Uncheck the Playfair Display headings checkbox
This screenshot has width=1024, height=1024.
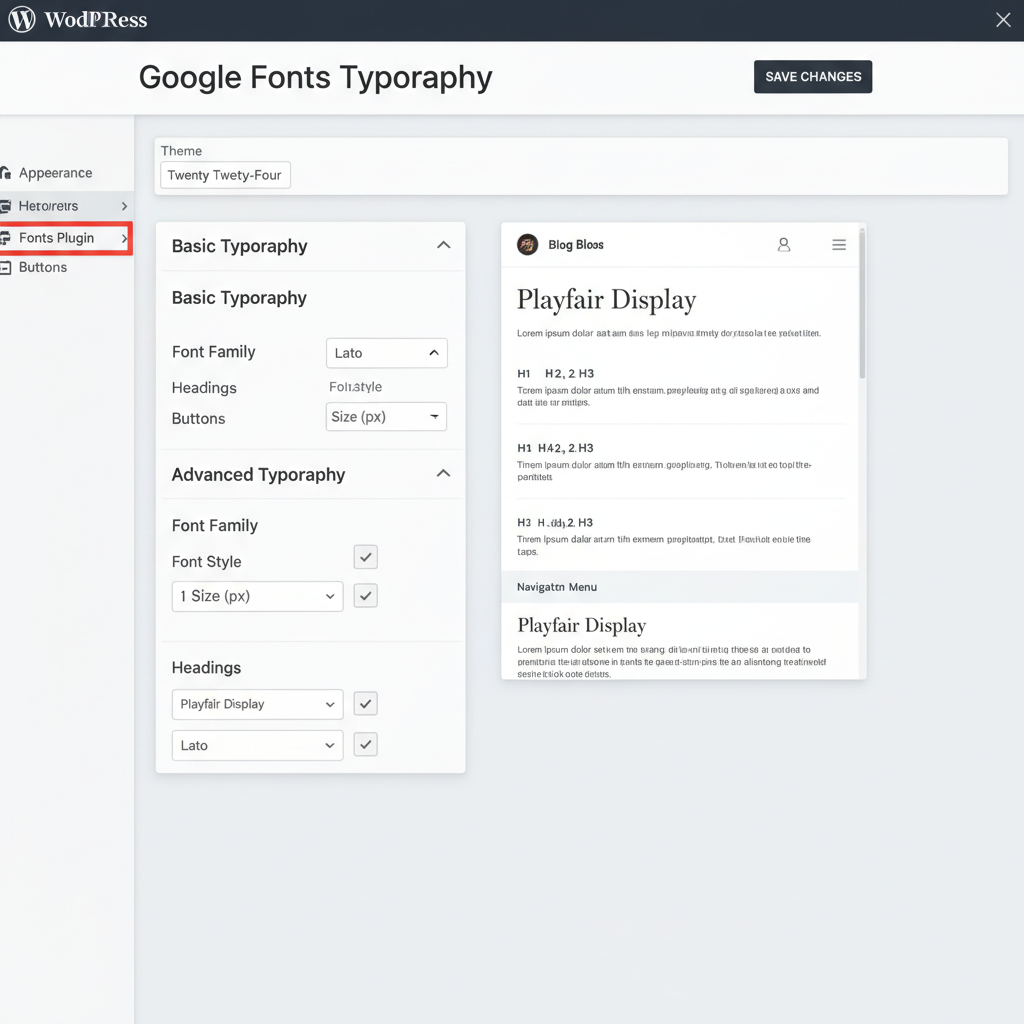pyautogui.click(x=365, y=703)
